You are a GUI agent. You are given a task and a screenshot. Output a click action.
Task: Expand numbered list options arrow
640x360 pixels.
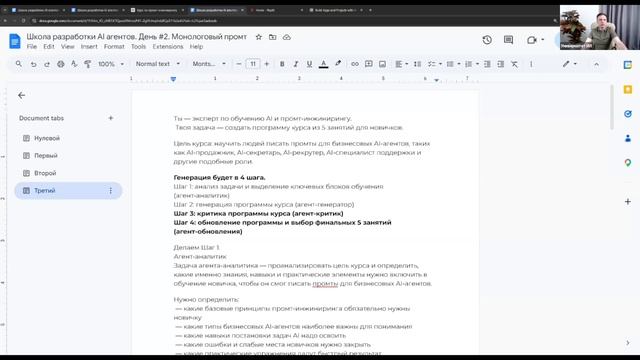click(477, 64)
